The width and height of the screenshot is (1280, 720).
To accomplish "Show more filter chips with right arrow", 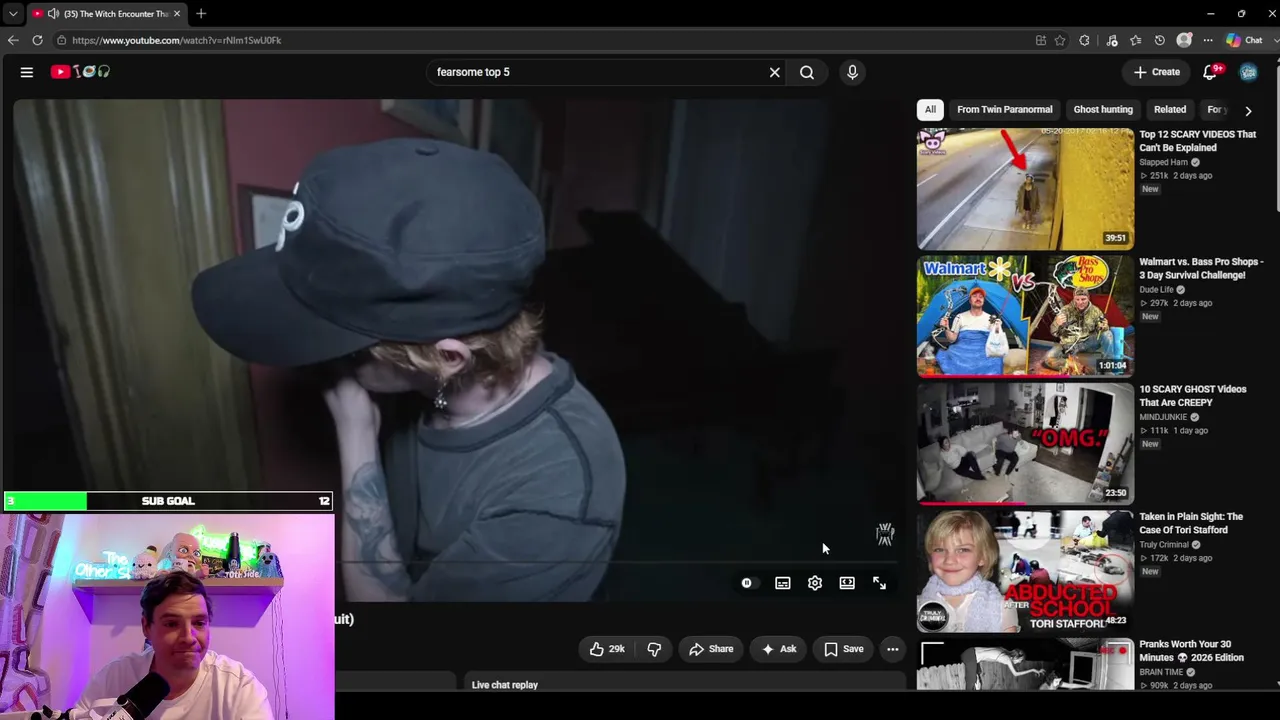I will click(x=1248, y=110).
